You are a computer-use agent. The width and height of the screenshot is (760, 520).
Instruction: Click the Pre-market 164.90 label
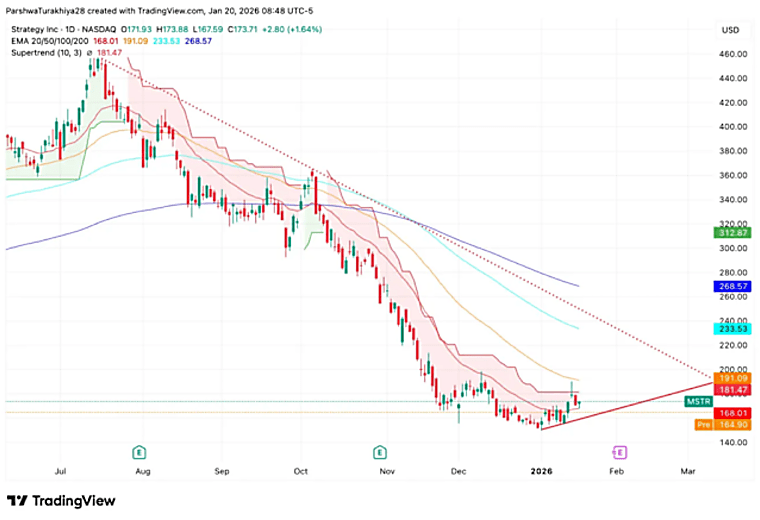point(723,425)
